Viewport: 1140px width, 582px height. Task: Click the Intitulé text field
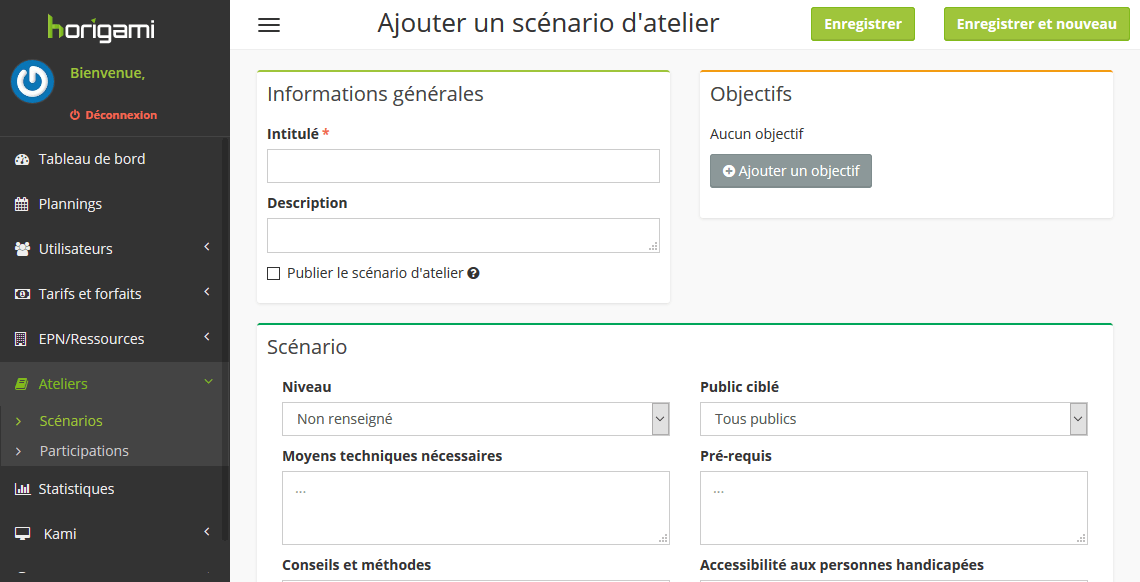click(x=463, y=166)
